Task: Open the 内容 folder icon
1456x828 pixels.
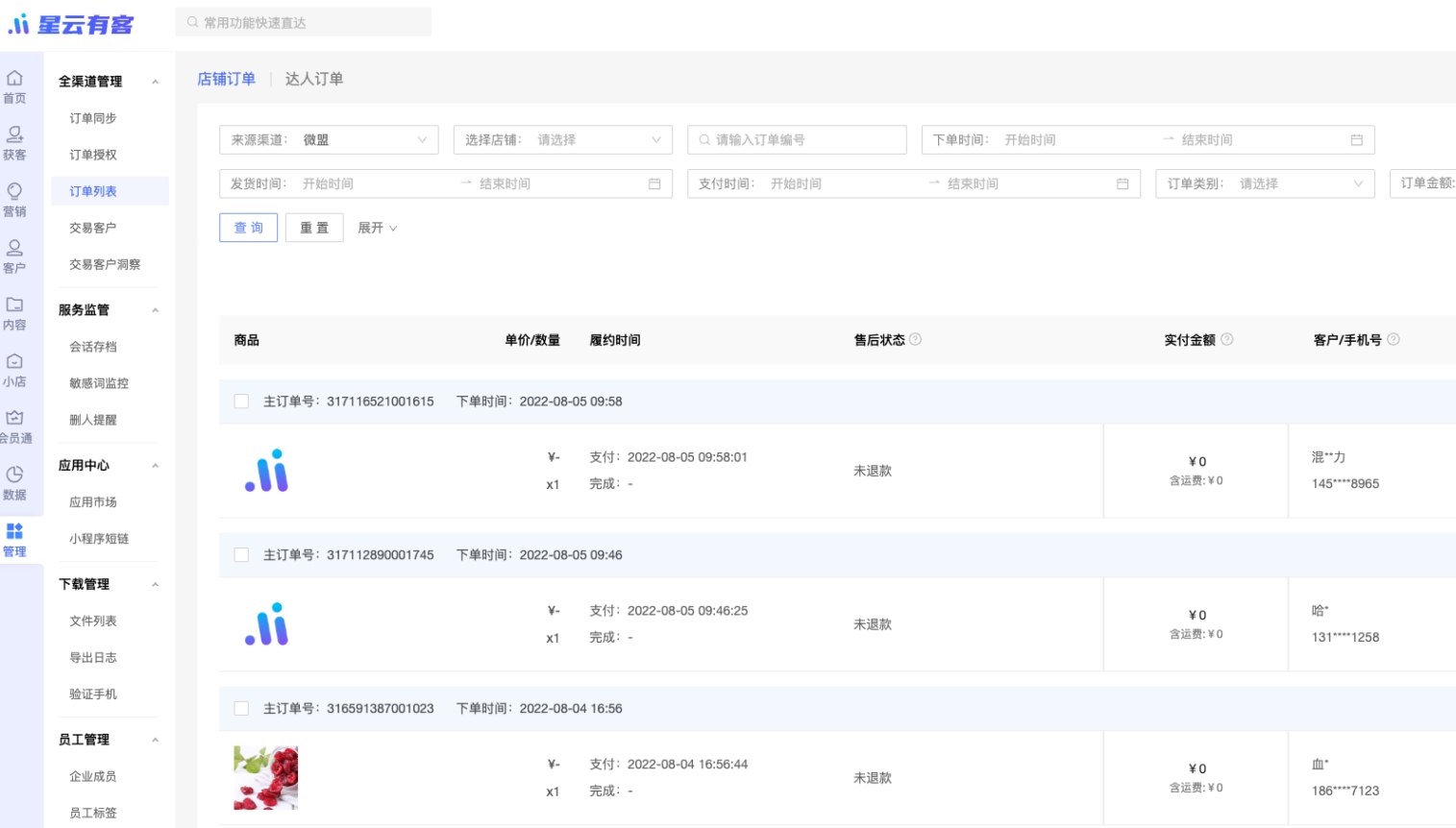Action: coord(14,305)
